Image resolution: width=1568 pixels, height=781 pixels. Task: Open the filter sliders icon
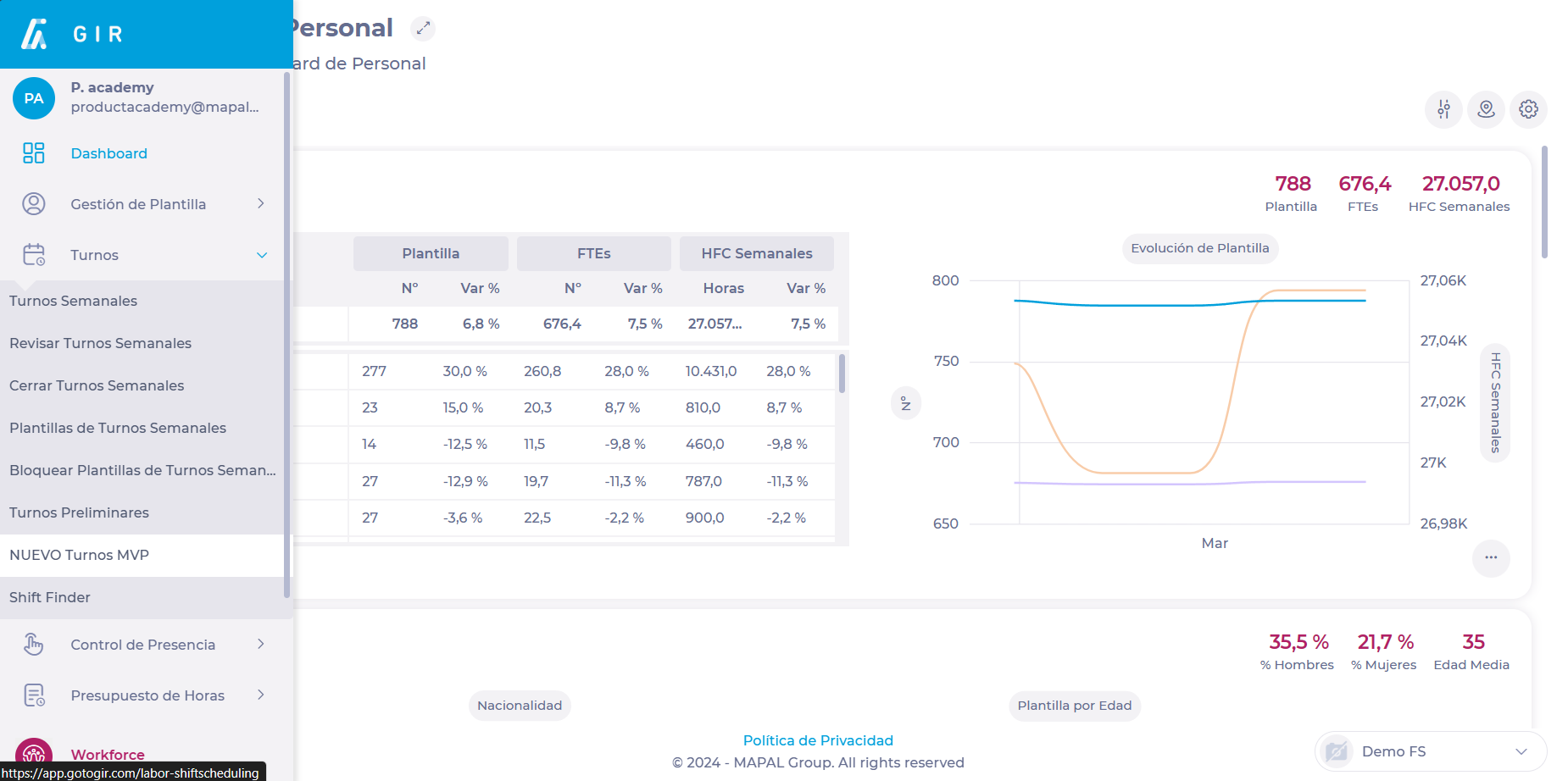coord(1443,109)
